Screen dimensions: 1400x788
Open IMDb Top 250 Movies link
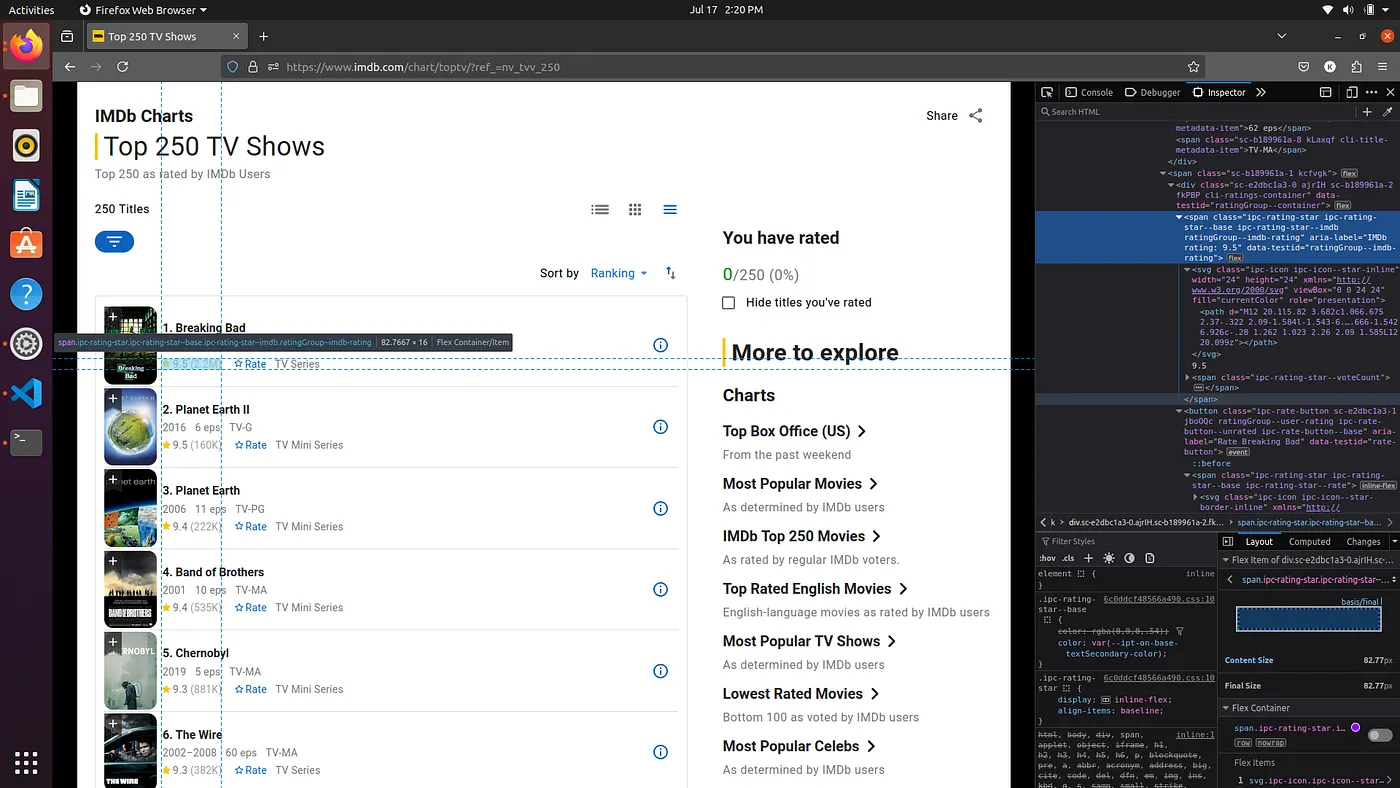click(802, 536)
